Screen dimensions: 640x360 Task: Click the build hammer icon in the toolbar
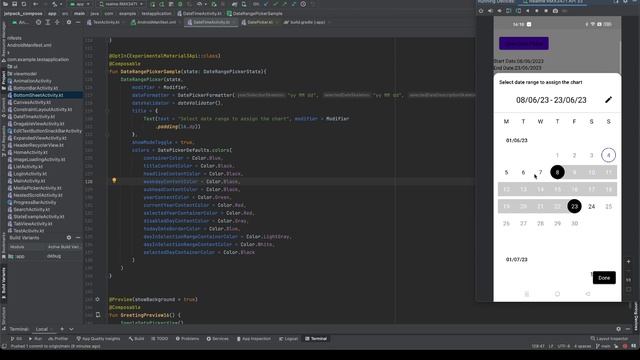(x=55, y=4)
